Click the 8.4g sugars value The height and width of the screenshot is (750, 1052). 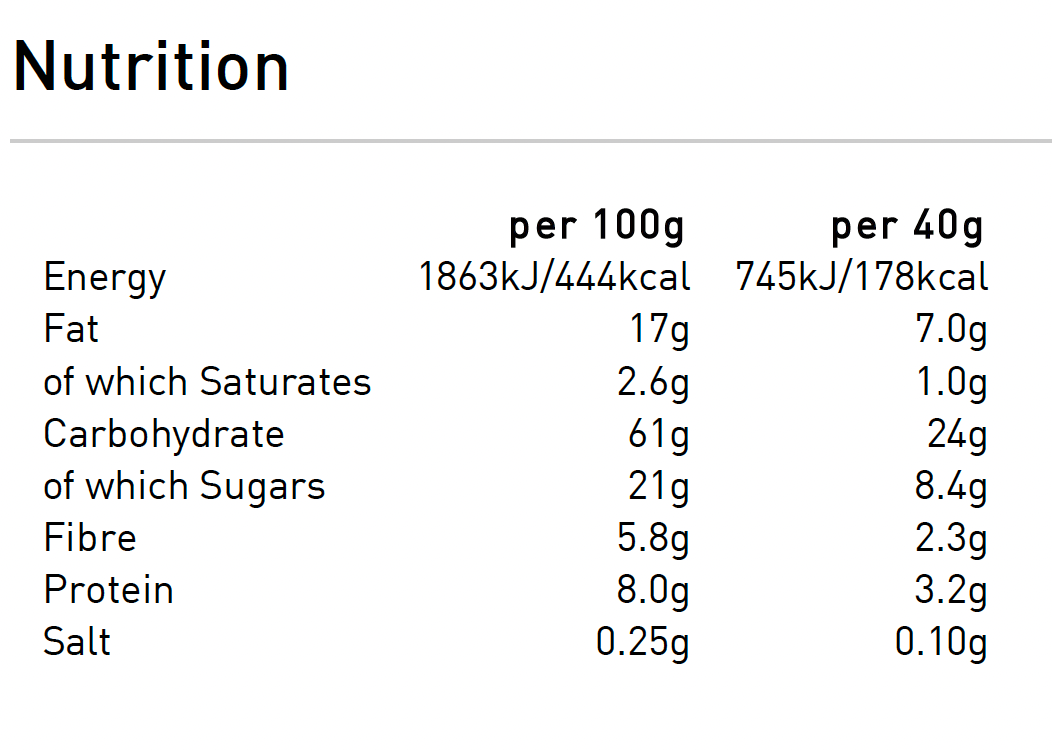tap(951, 486)
